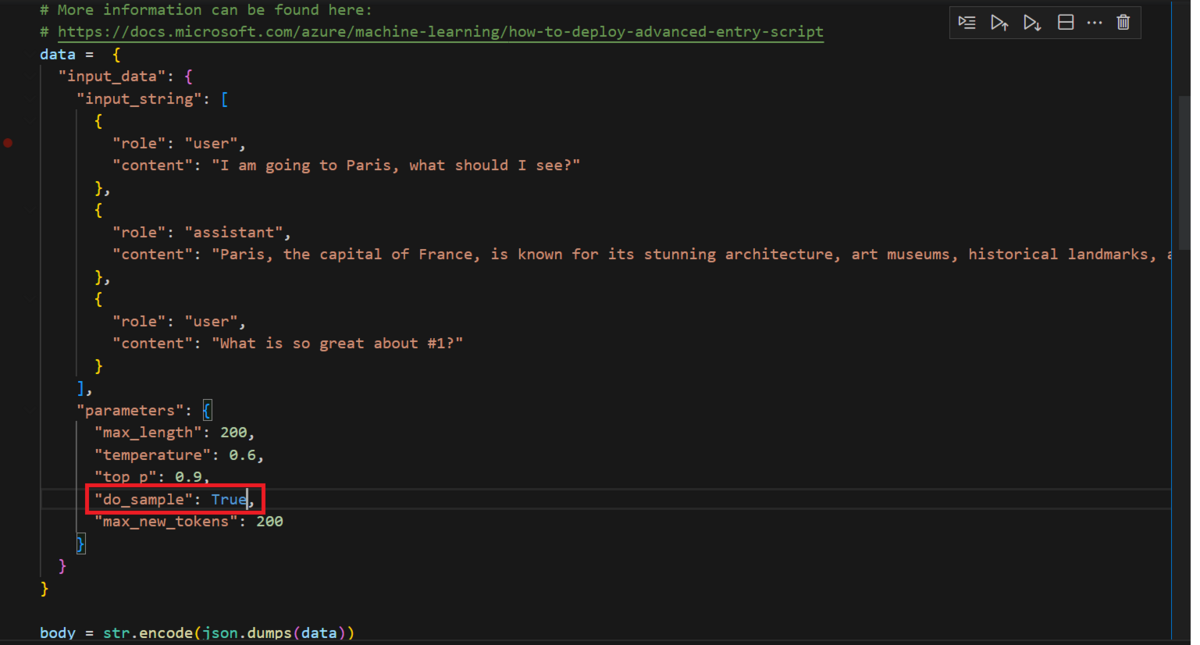The width and height of the screenshot is (1200, 645).
Task: Click json.dumps in the body line
Action: pos(248,632)
